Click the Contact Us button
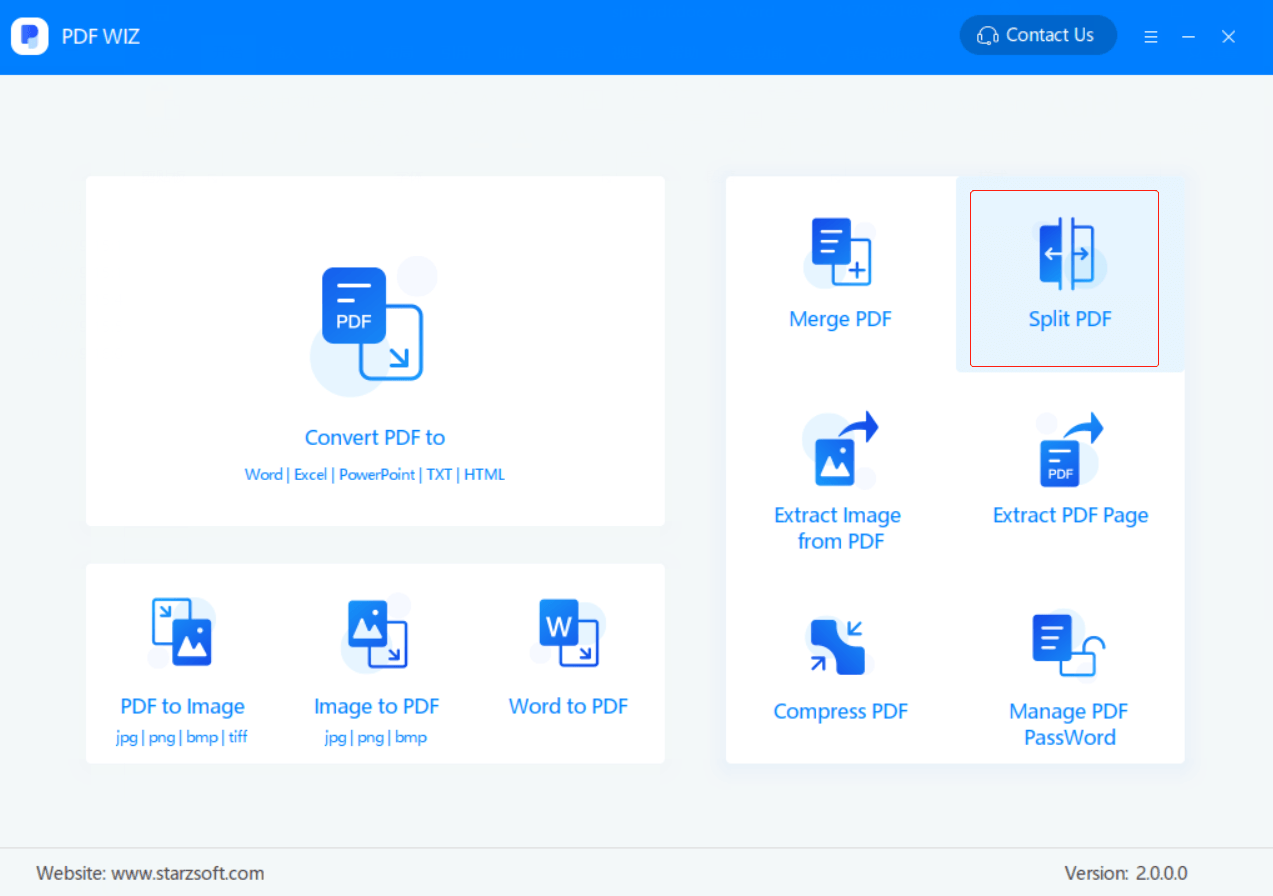Image resolution: width=1273 pixels, height=896 pixels. pyautogui.click(x=1037, y=35)
